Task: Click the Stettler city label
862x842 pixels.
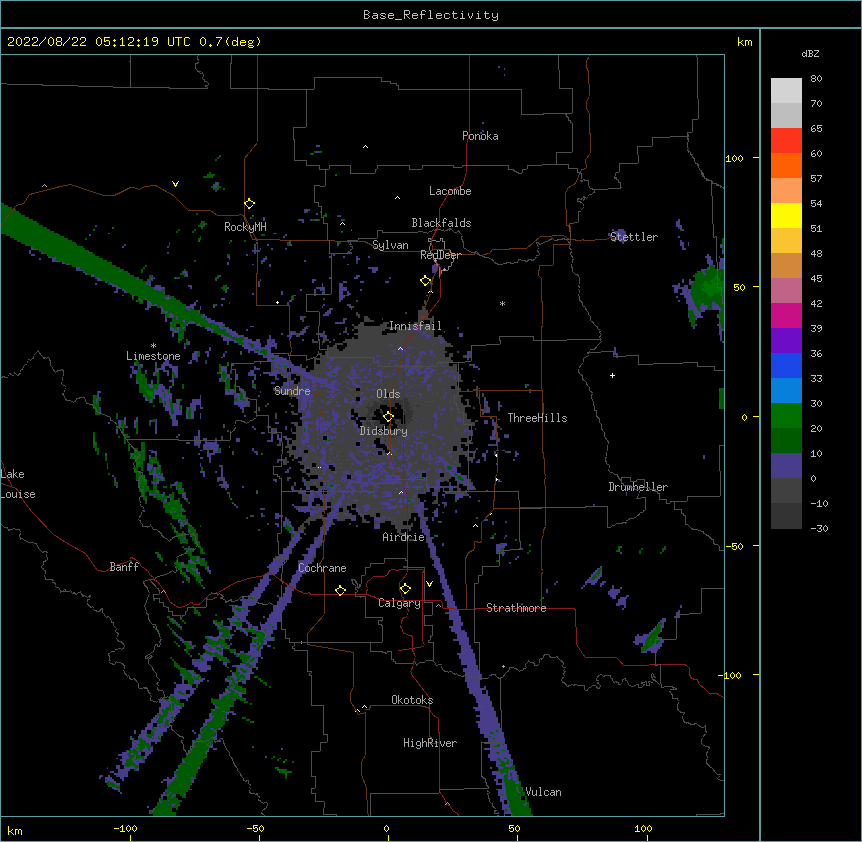Action: (x=634, y=237)
